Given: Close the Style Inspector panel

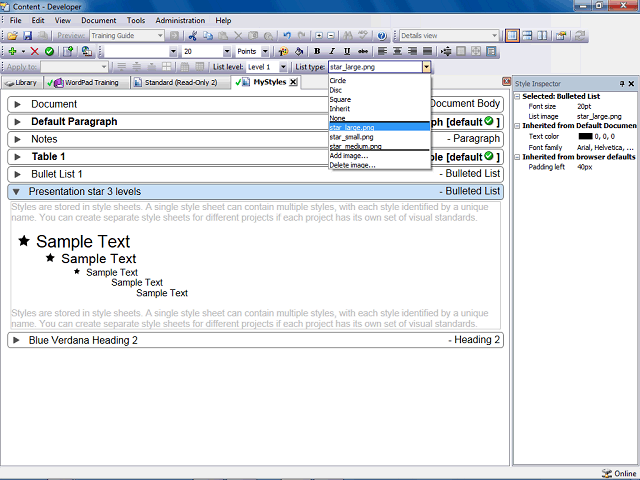Looking at the screenshot, I should 631,84.
